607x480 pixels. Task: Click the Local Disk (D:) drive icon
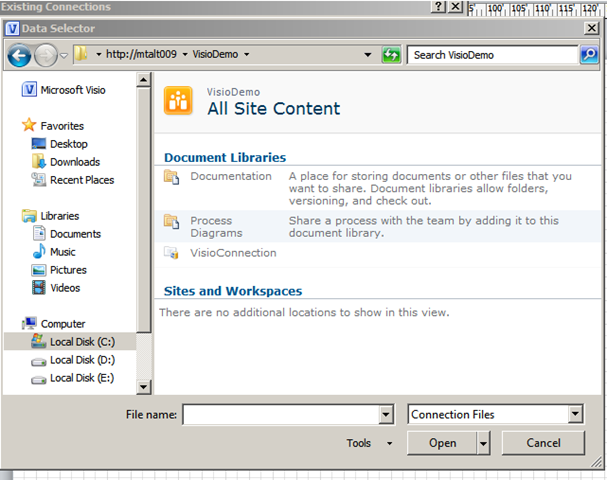tap(39, 362)
